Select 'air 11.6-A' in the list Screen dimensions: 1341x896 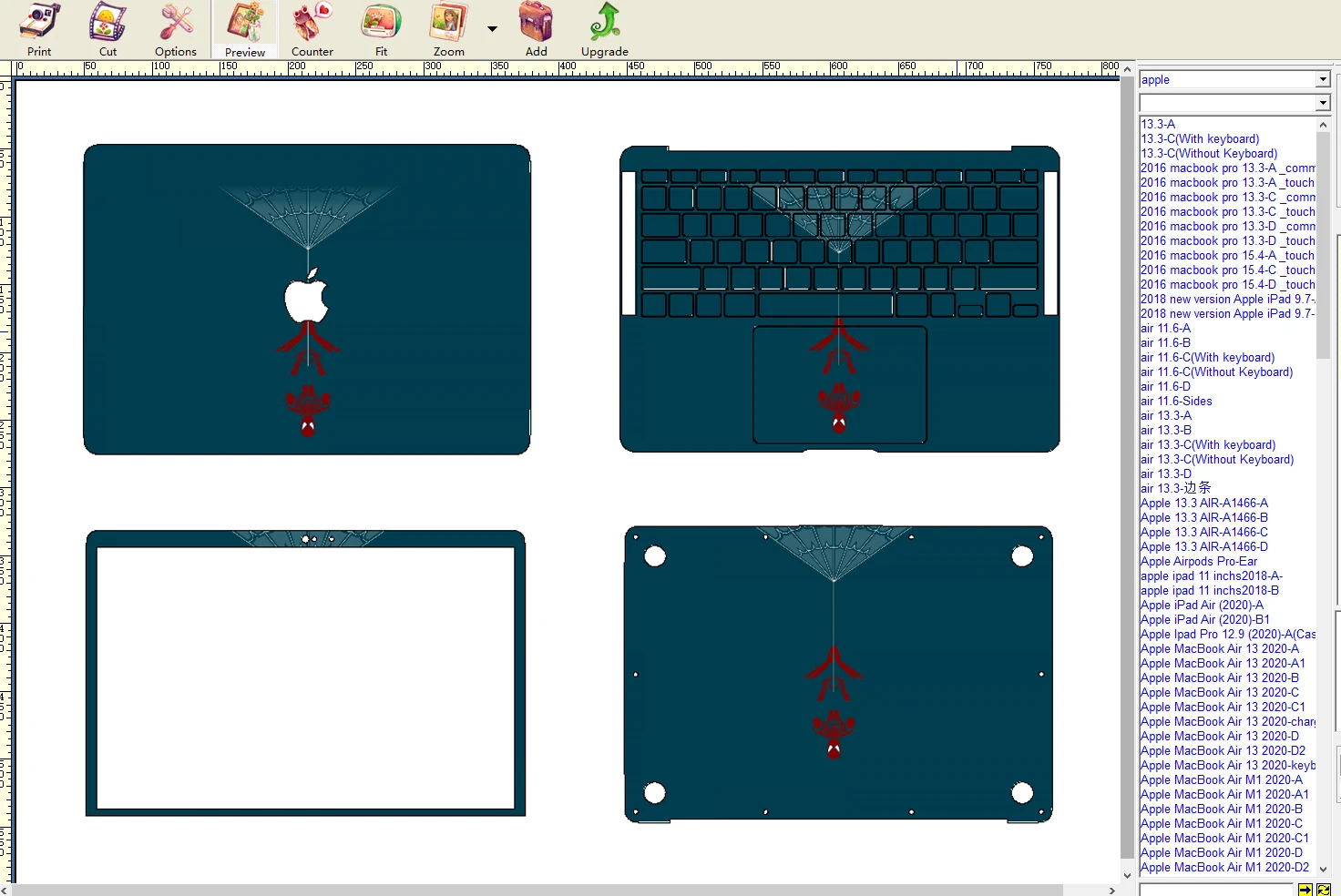point(1165,328)
